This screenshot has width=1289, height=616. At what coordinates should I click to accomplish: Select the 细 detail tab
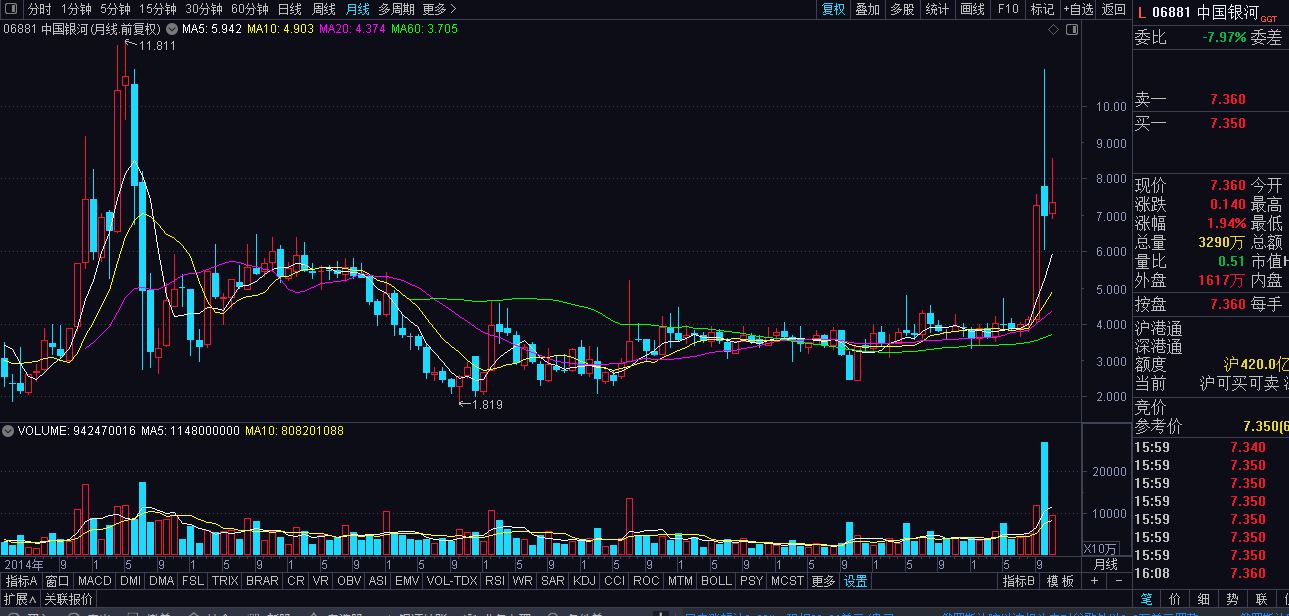click(1204, 598)
